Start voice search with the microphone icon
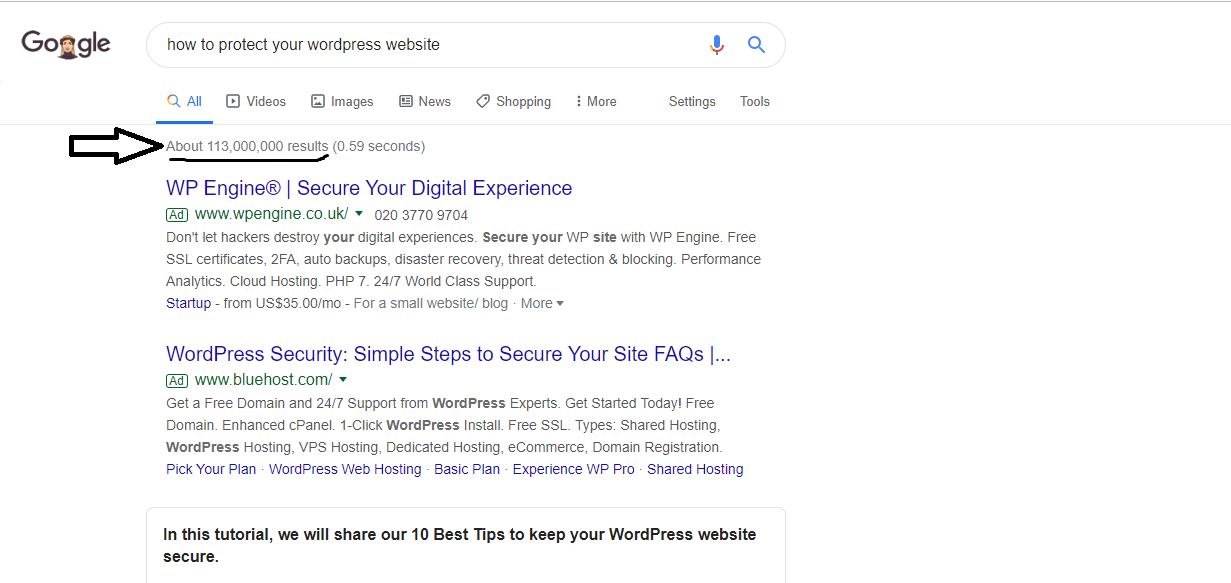Viewport: 1231px width, 583px height. 716,44
